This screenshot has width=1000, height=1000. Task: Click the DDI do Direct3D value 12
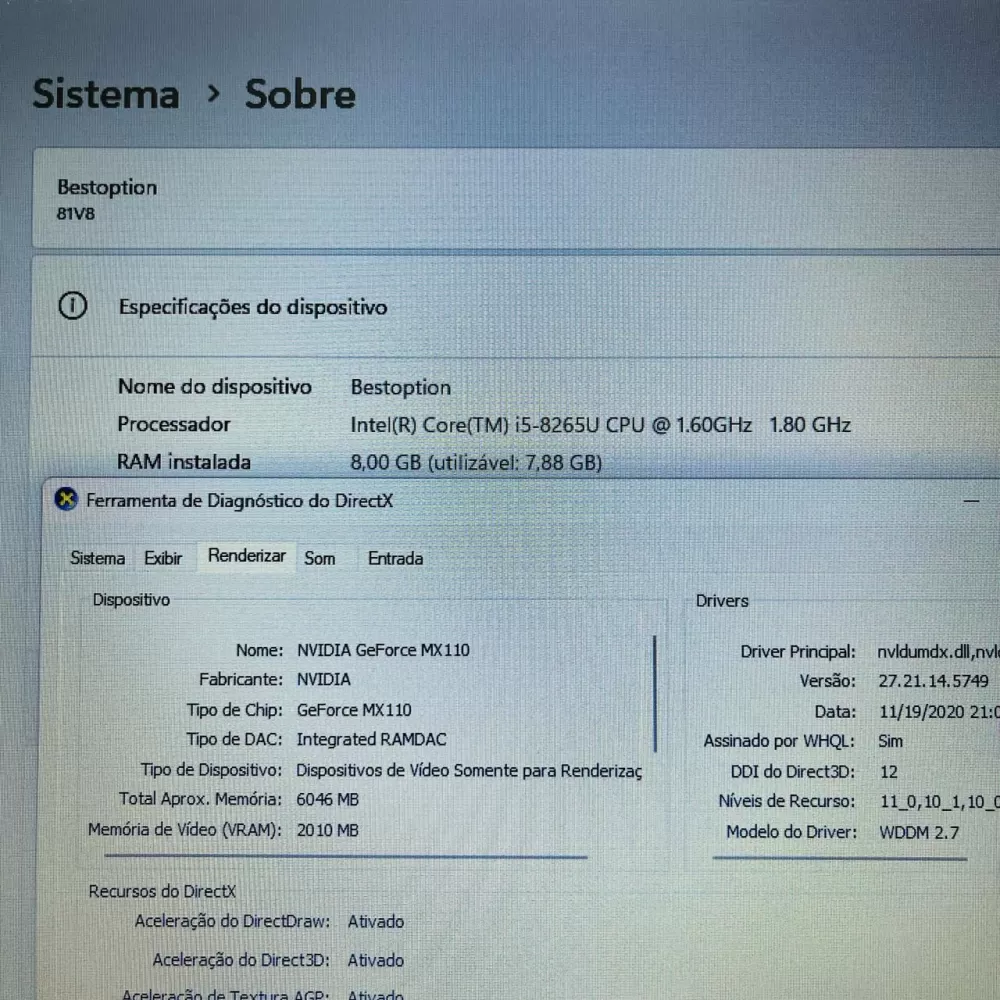[888, 772]
